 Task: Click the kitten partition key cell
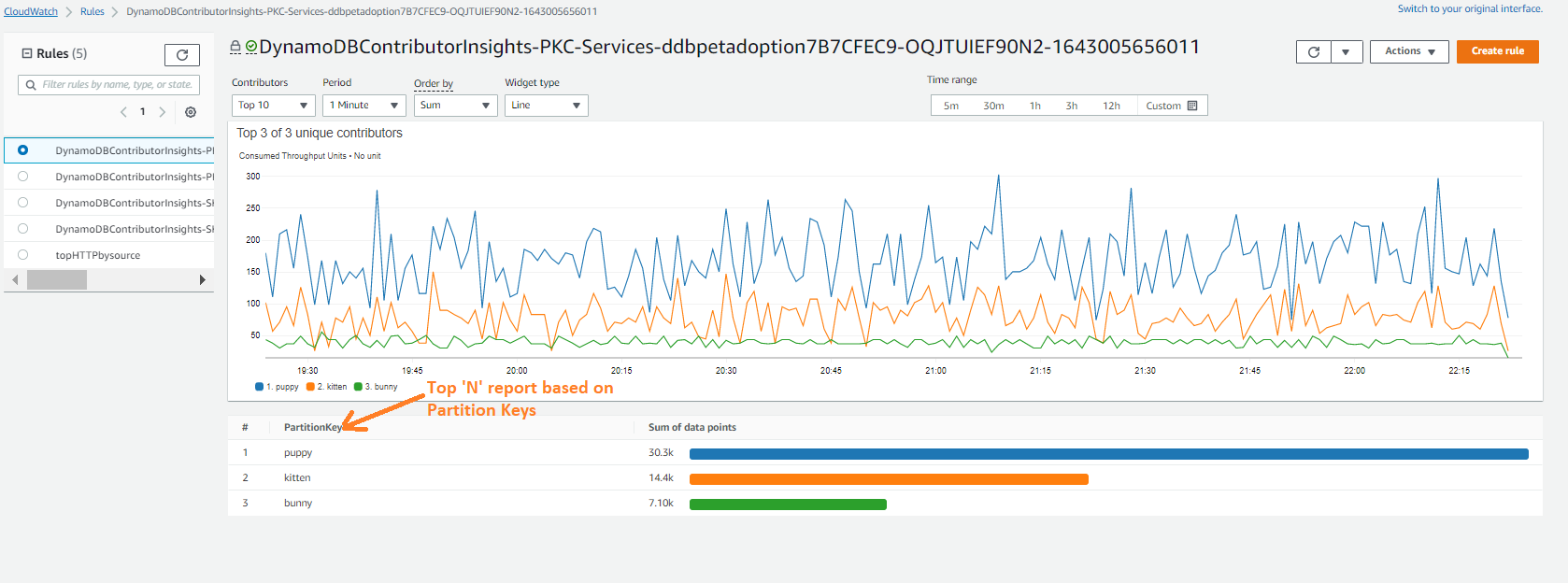(297, 477)
